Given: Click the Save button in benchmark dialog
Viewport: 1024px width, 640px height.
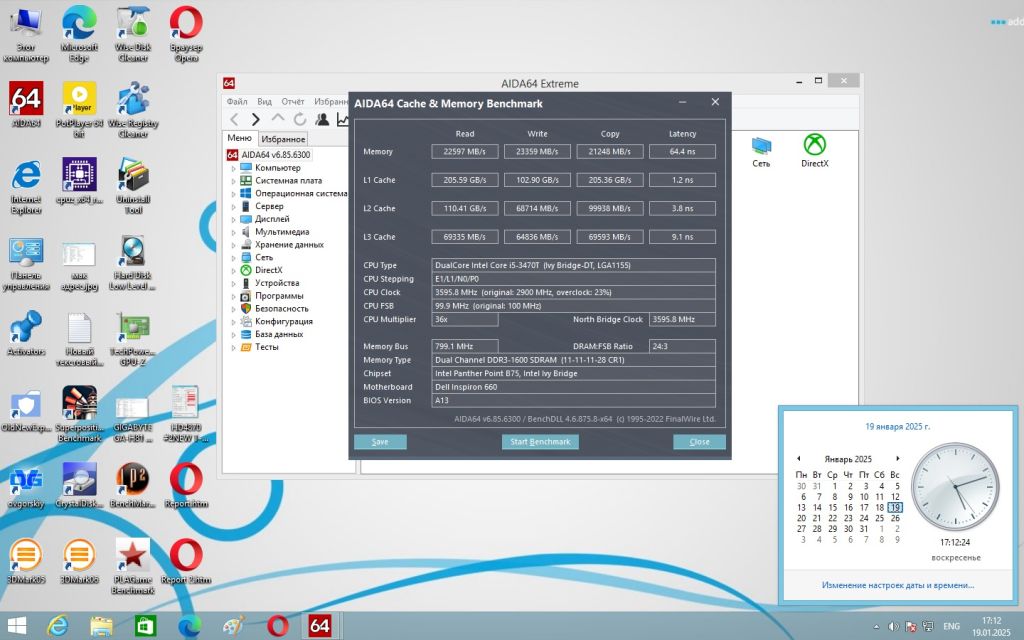Looking at the screenshot, I should coord(380,442).
